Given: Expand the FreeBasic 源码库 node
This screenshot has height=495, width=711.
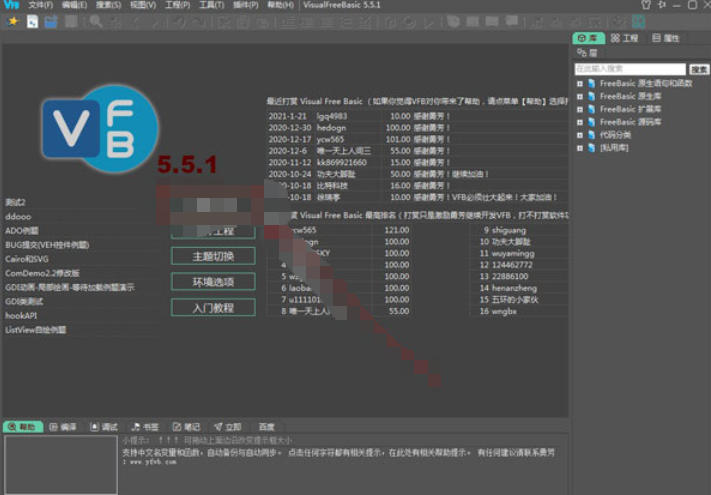Looking at the screenshot, I should tap(580, 122).
